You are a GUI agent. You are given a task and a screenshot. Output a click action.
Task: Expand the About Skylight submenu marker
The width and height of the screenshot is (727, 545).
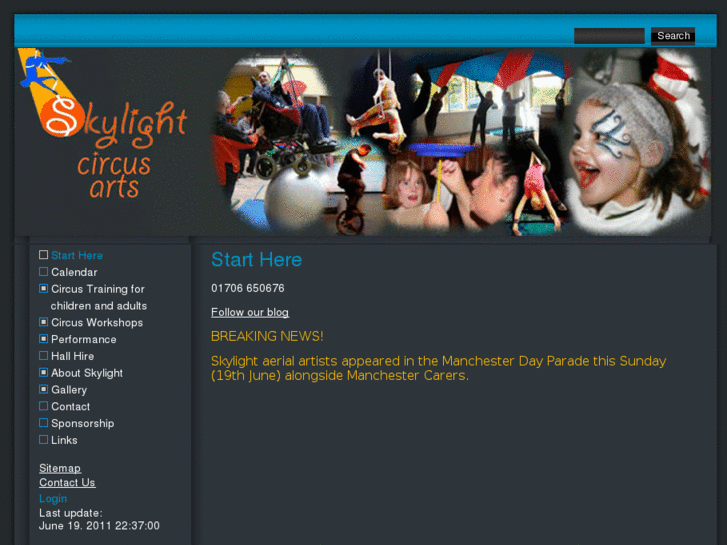pyautogui.click(x=44, y=372)
